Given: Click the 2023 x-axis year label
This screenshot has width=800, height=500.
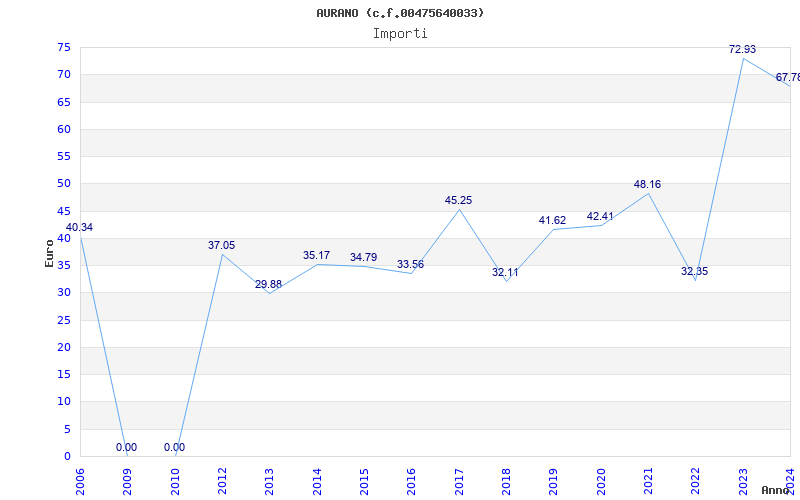Looking at the screenshot, I should [x=743, y=482].
